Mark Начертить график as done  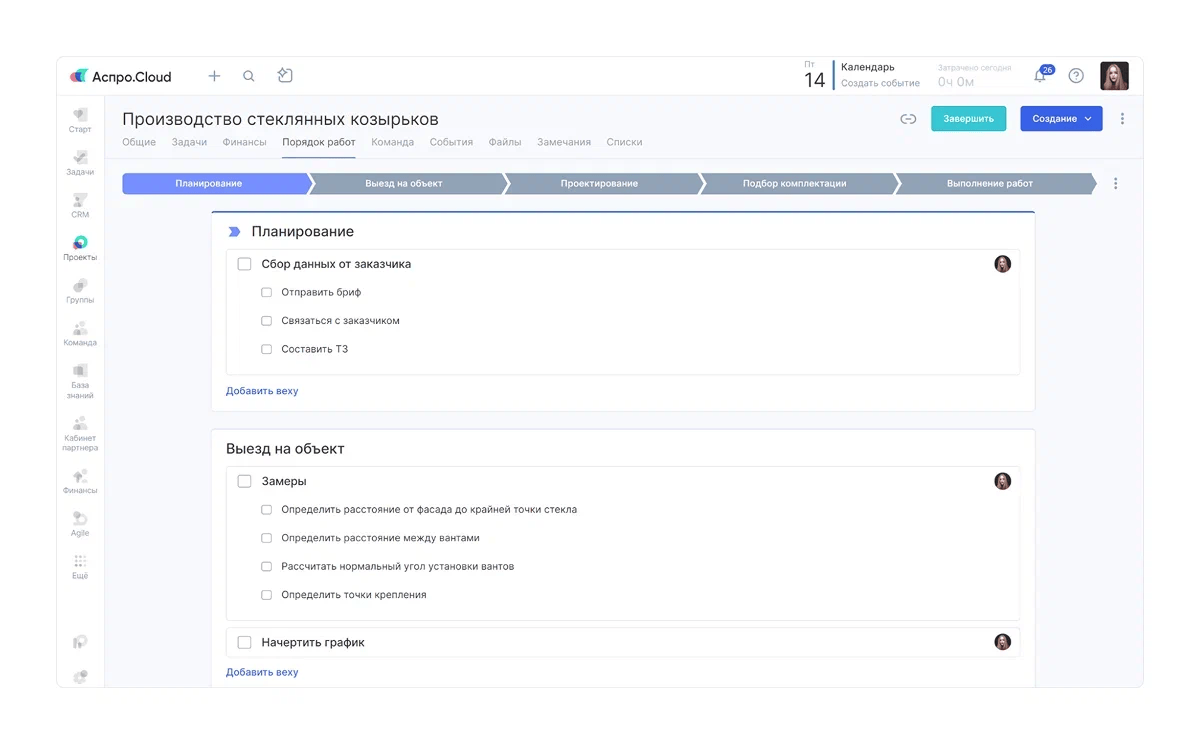(244, 642)
